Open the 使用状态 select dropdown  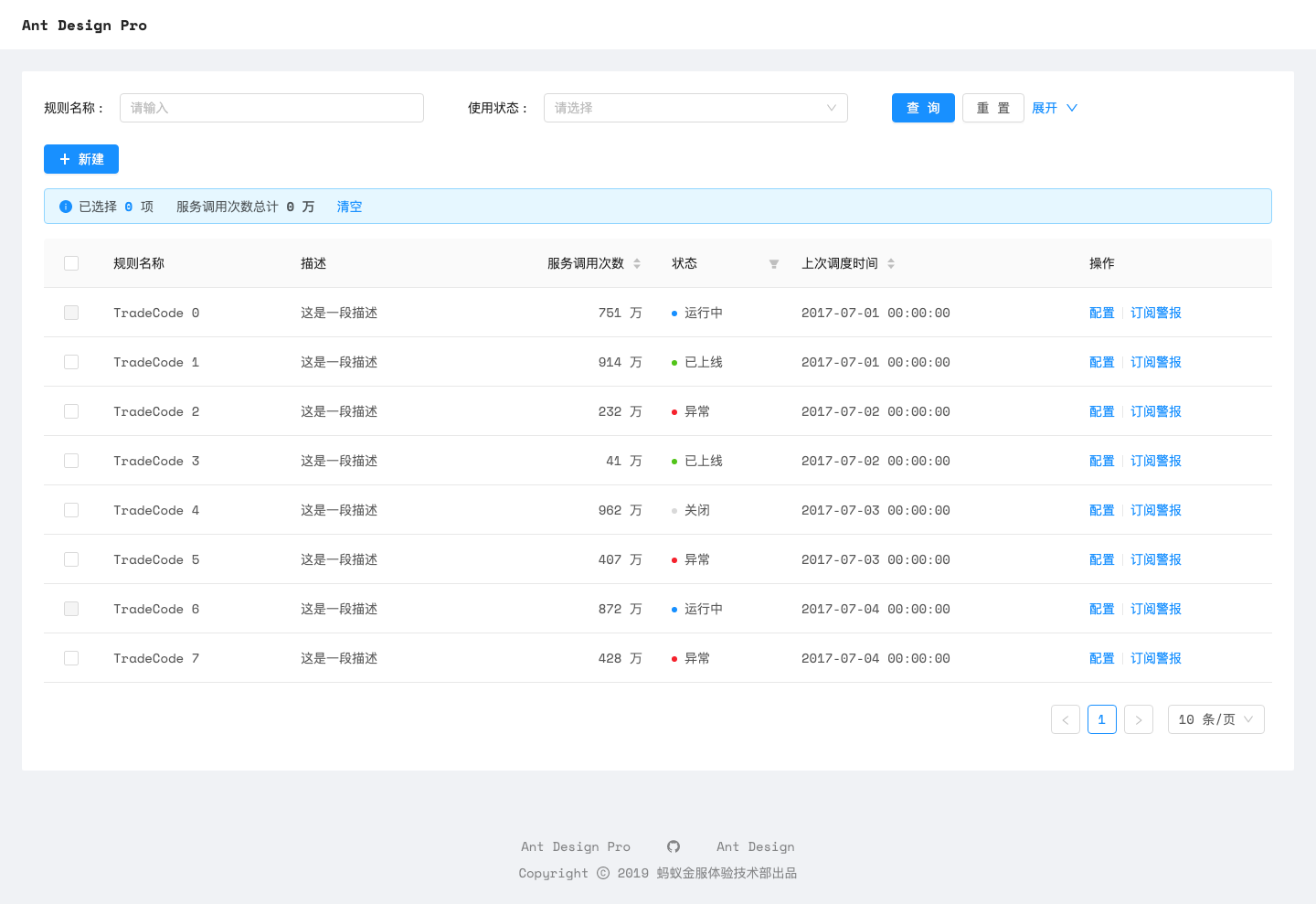(695, 108)
